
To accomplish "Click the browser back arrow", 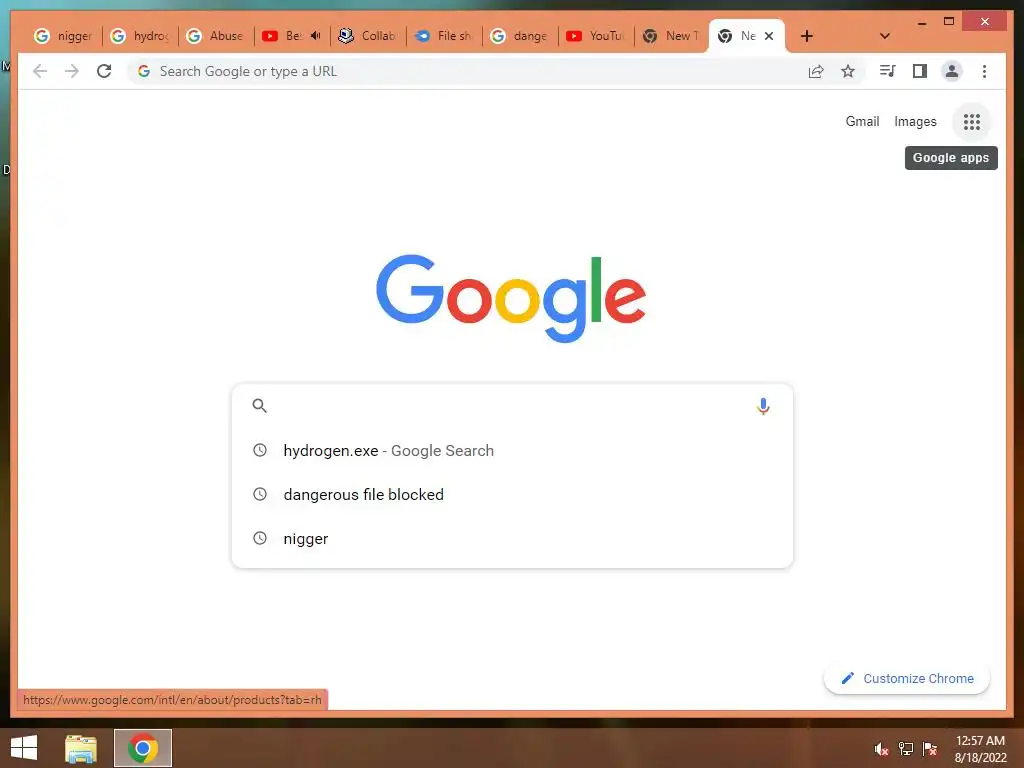I will pyautogui.click(x=40, y=71).
